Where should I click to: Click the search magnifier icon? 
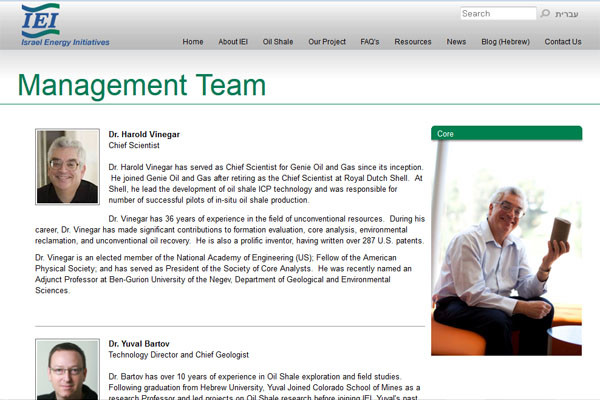click(545, 14)
